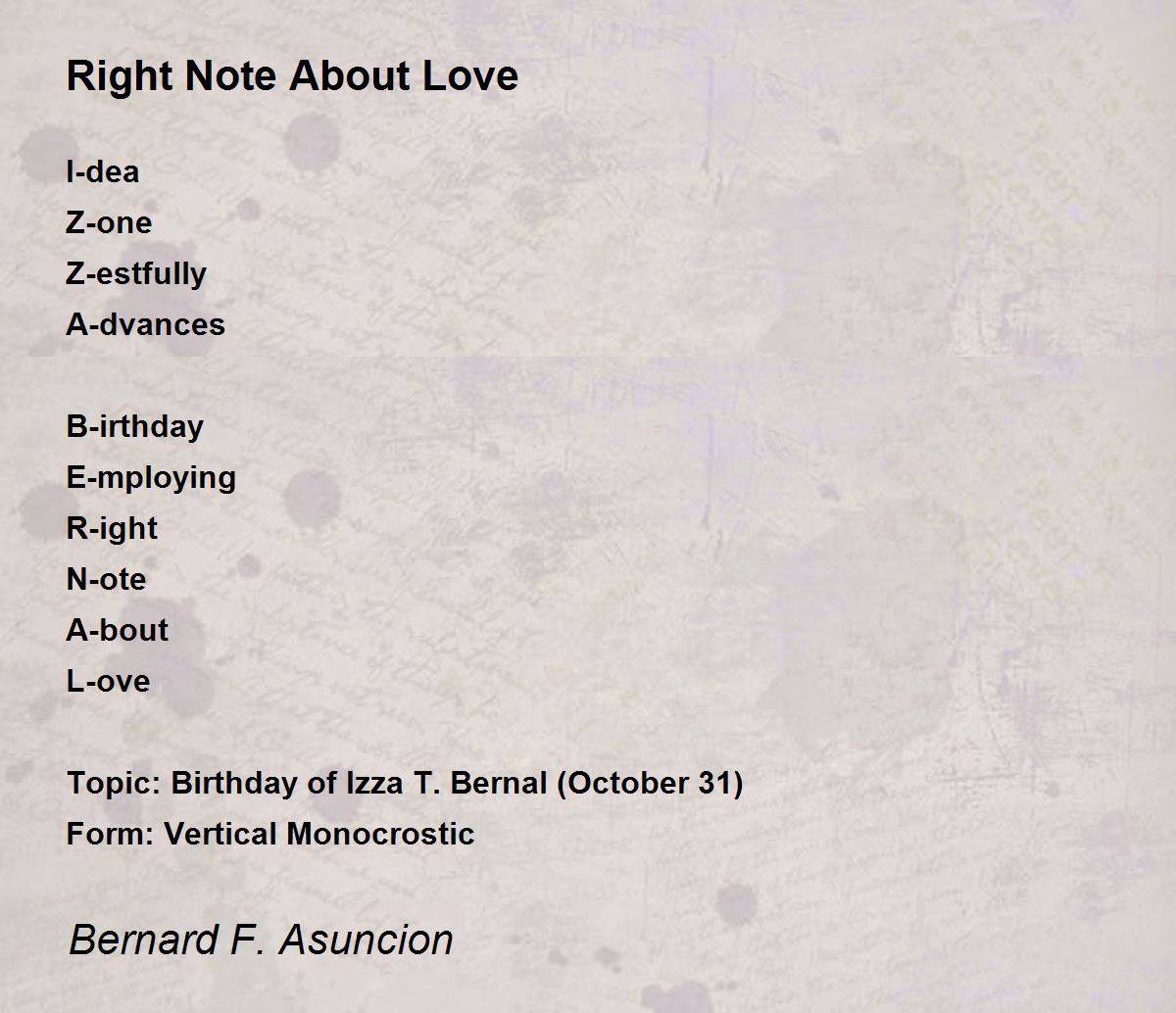Click the Form: Vertical Monocrostic line

tap(270, 835)
